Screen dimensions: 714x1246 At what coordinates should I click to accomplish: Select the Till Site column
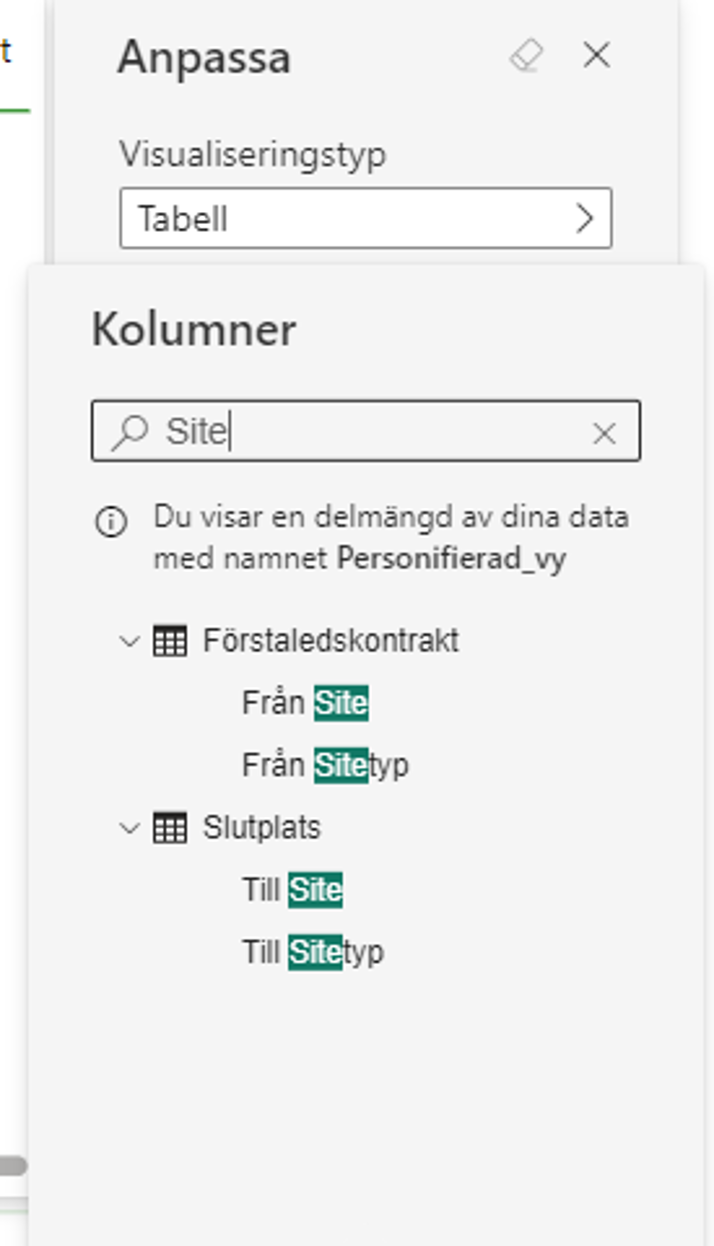[292, 889]
